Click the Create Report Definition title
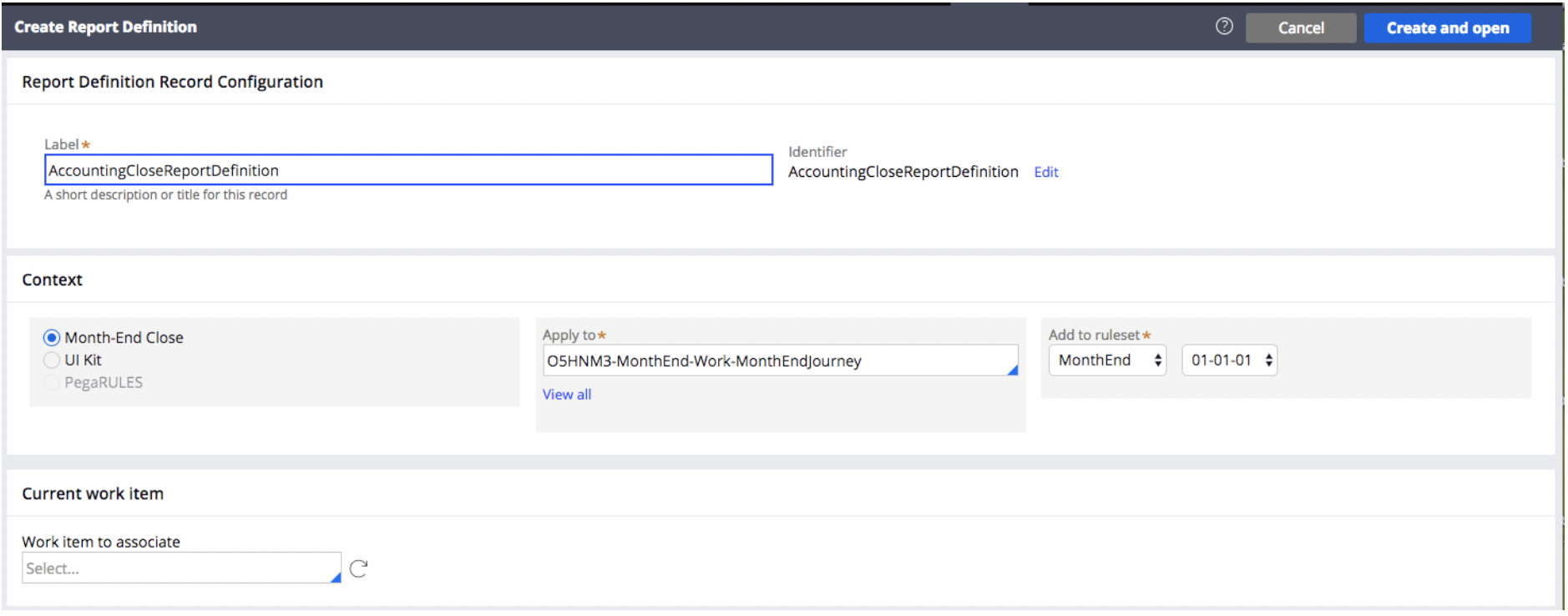Image resolution: width=1568 pixels, height=616 pixels. pos(105,27)
